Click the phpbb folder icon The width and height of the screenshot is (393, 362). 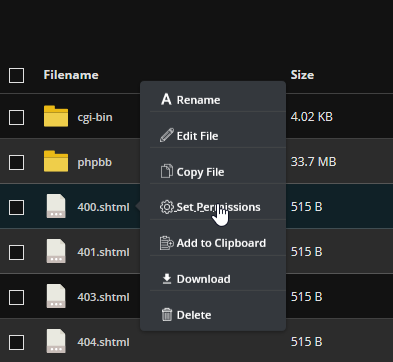click(x=56, y=161)
